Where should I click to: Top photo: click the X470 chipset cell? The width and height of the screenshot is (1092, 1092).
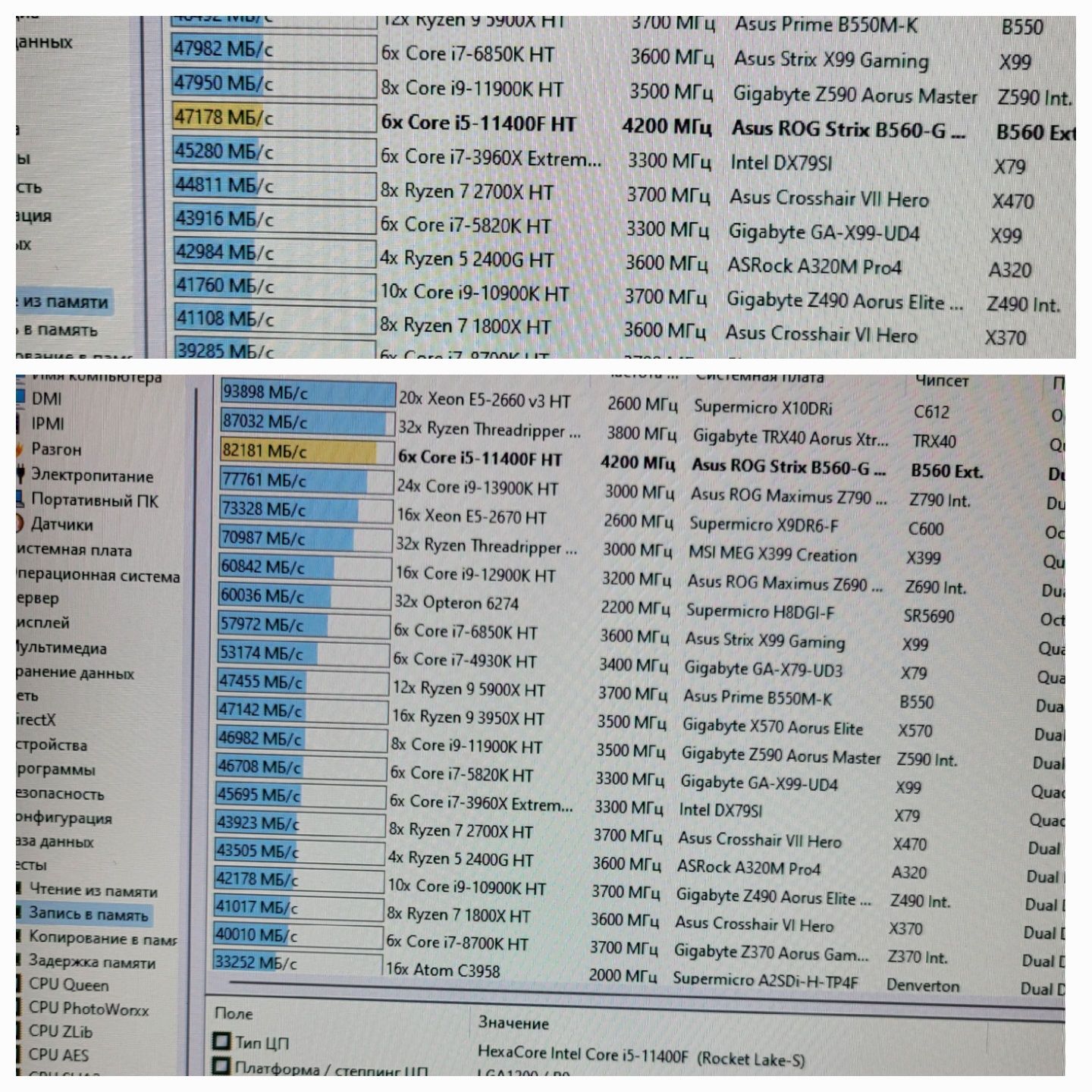pyautogui.click(x=1013, y=202)
